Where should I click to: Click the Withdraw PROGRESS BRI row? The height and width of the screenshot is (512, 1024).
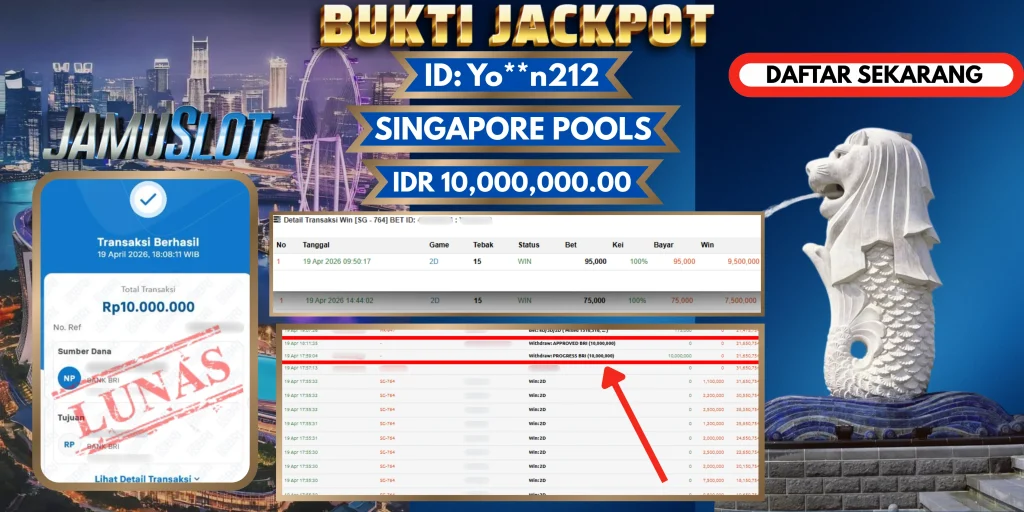tap(520, 356)
